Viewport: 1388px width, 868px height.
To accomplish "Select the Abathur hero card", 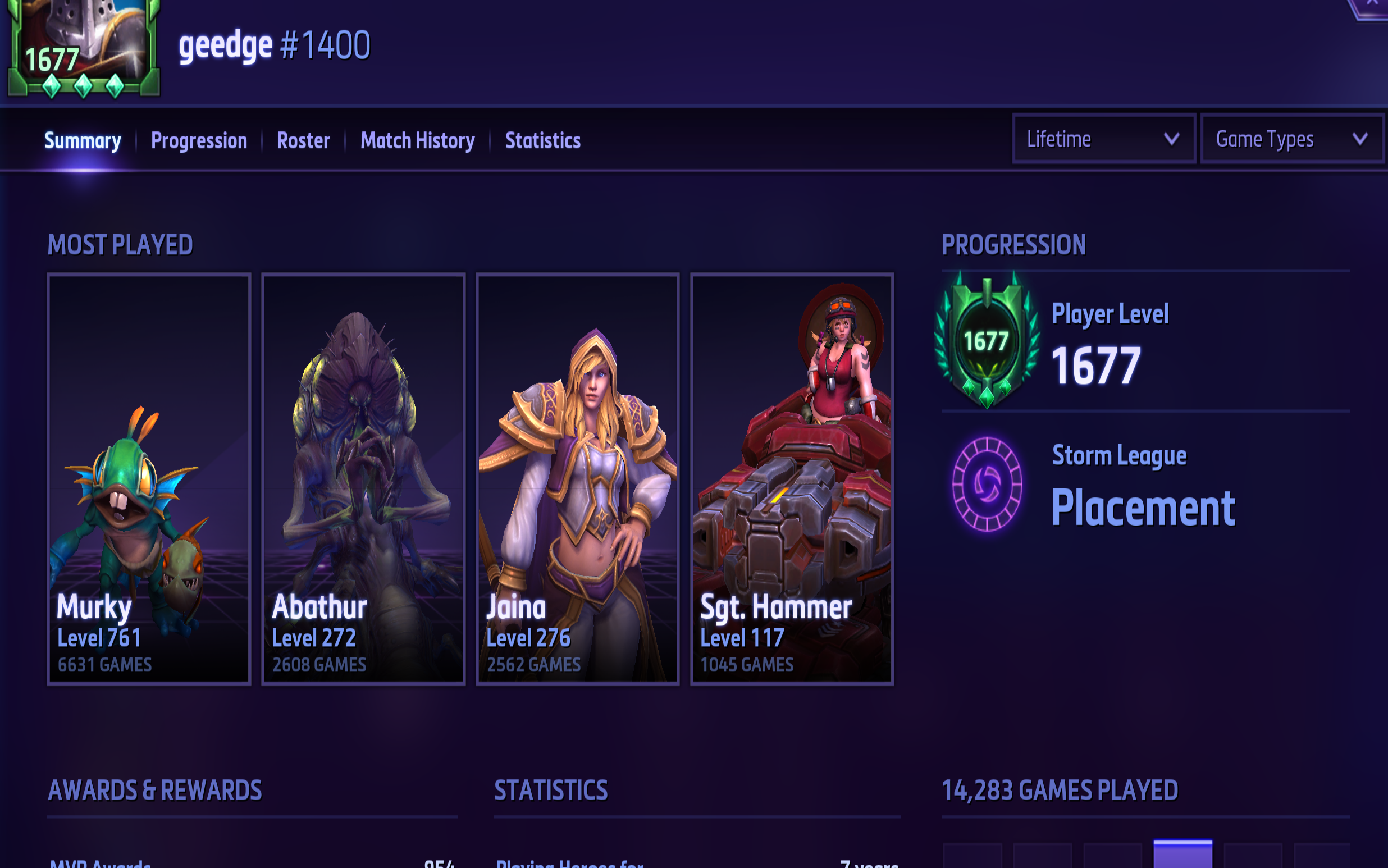I will [363, 479].
